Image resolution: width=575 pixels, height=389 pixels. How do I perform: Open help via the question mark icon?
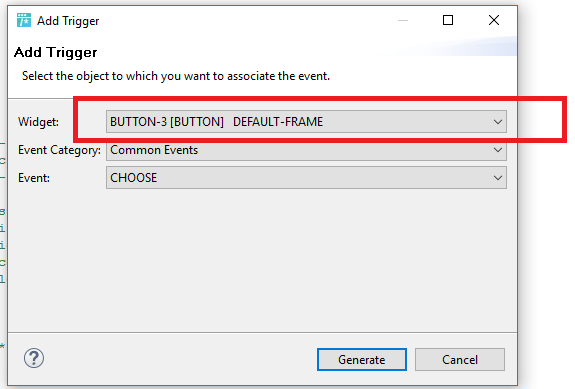[x=34, y=358]
